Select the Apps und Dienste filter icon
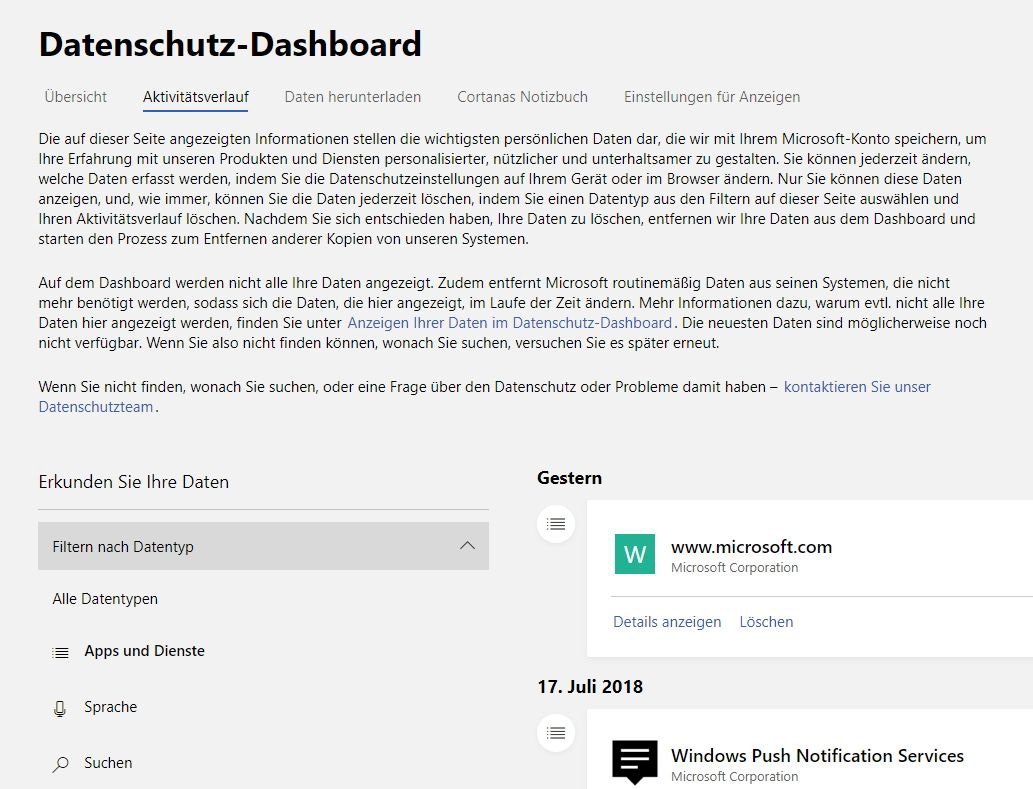Viewport: 1033px width, 789px height. [x=60, y=651]
